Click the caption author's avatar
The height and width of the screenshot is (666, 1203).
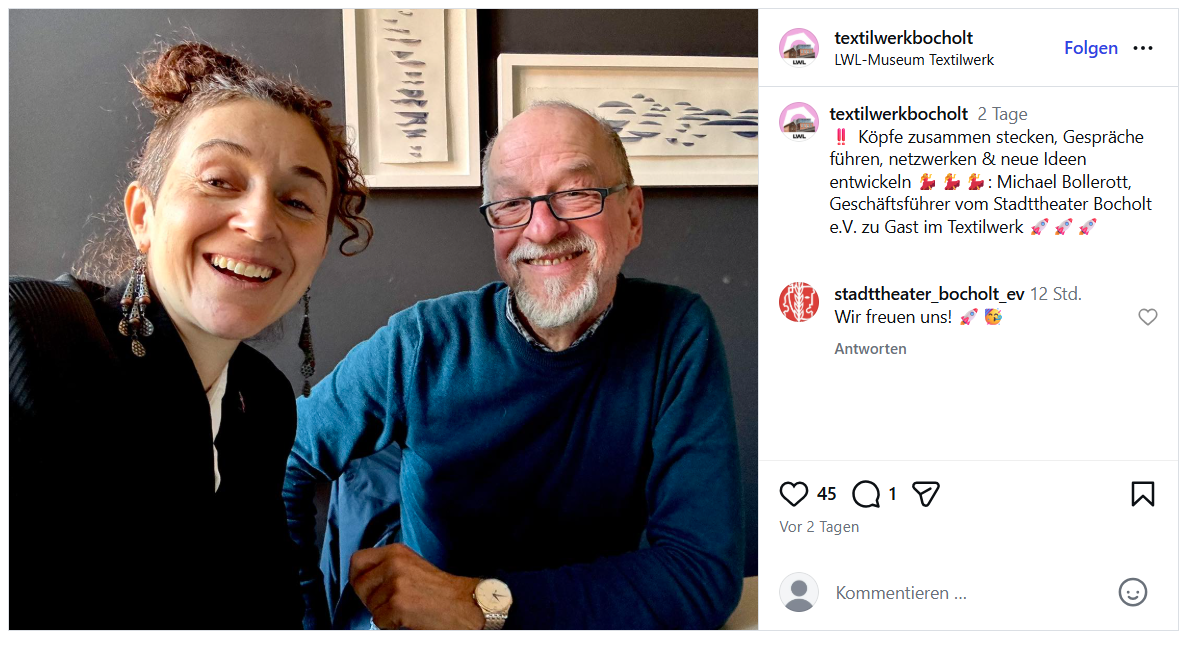[799, 122]
